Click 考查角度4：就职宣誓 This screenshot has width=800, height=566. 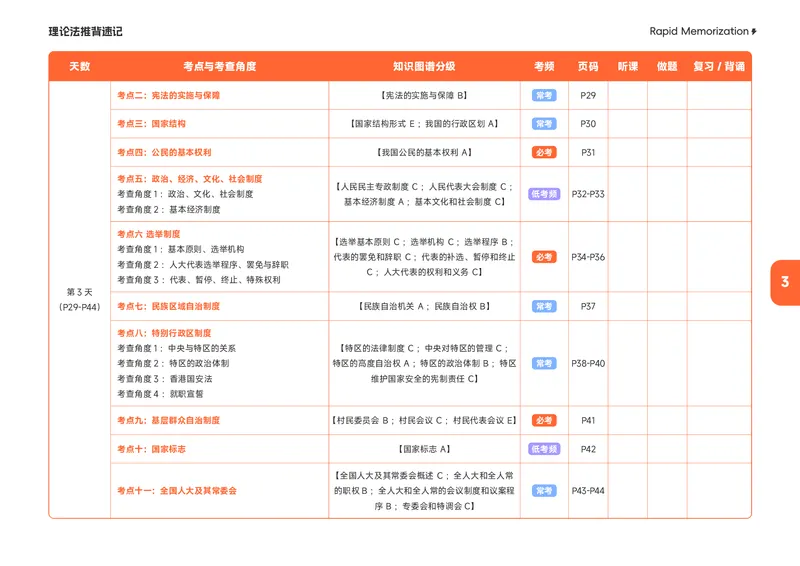160,394
